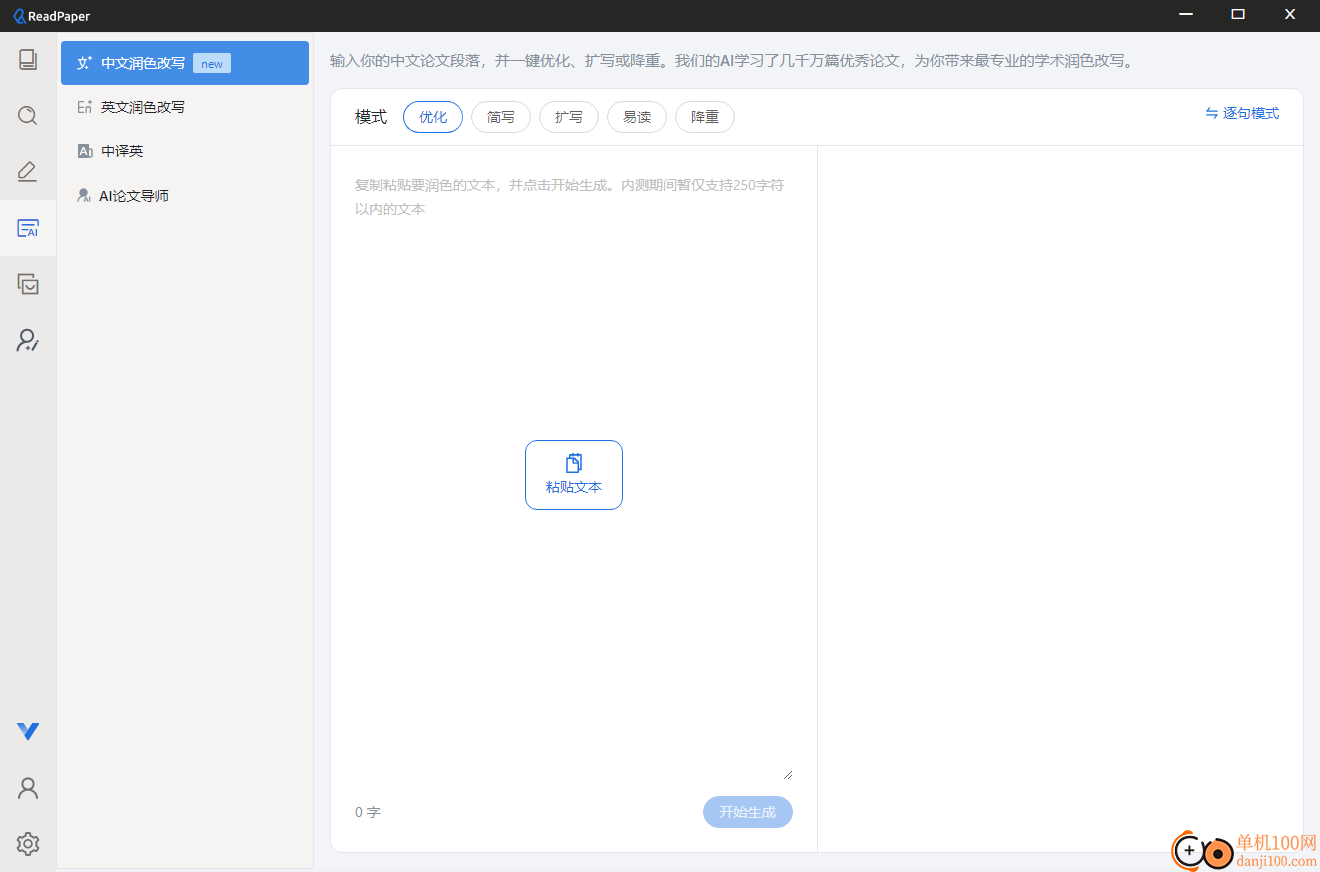
Task: Click the AI论文导师 person icon
Action: click(x=85, y=196)
